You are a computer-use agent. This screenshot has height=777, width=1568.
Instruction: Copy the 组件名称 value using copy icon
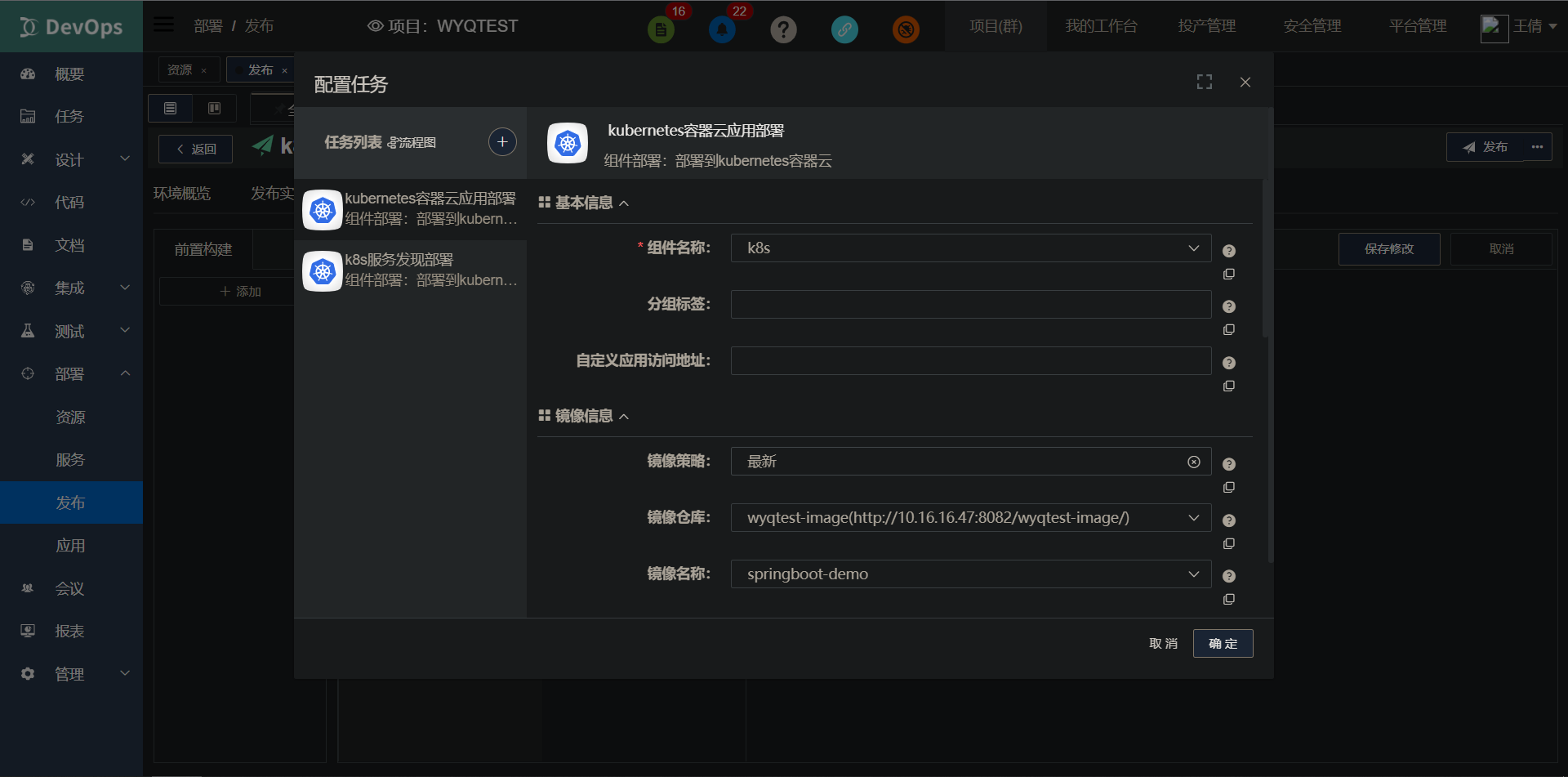[1229, 275]
